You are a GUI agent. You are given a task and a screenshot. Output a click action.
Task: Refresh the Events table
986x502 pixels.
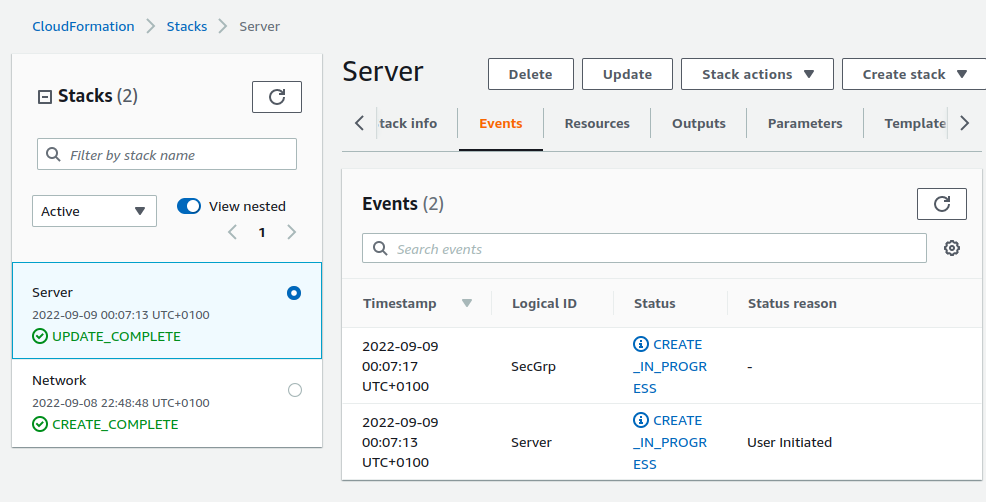(x=941, y=204)
